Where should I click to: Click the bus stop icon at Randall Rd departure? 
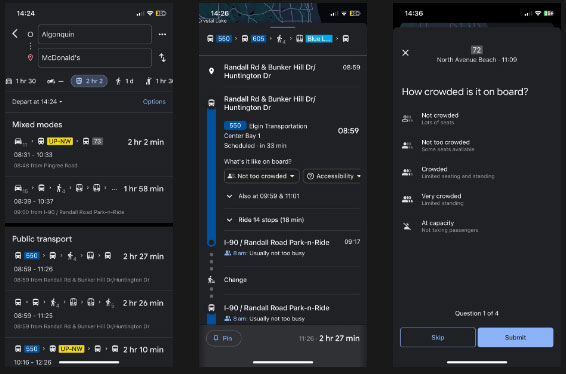pos(212,103)
